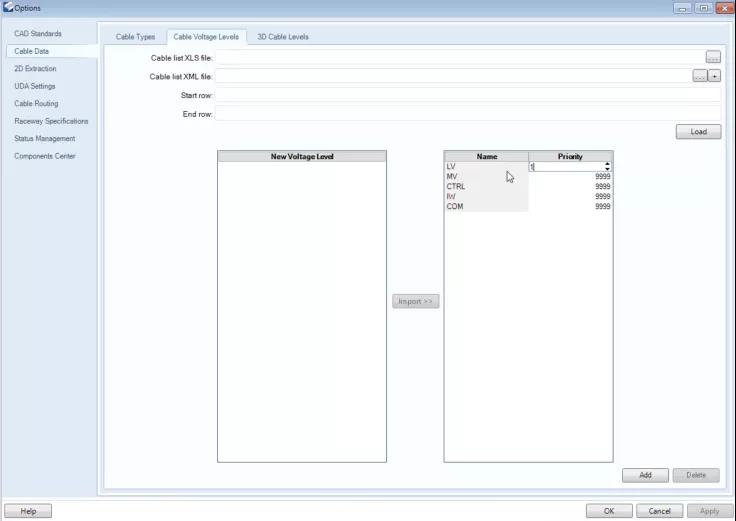Open the CAD Standards options page
This screenshot has width=736, height=521.
[x=38, y=34]
